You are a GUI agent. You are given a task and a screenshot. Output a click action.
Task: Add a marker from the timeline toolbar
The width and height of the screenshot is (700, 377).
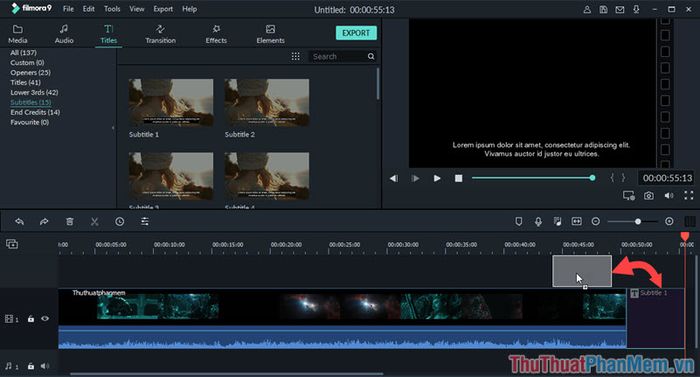pyautogui.click(x=519, y=222)
